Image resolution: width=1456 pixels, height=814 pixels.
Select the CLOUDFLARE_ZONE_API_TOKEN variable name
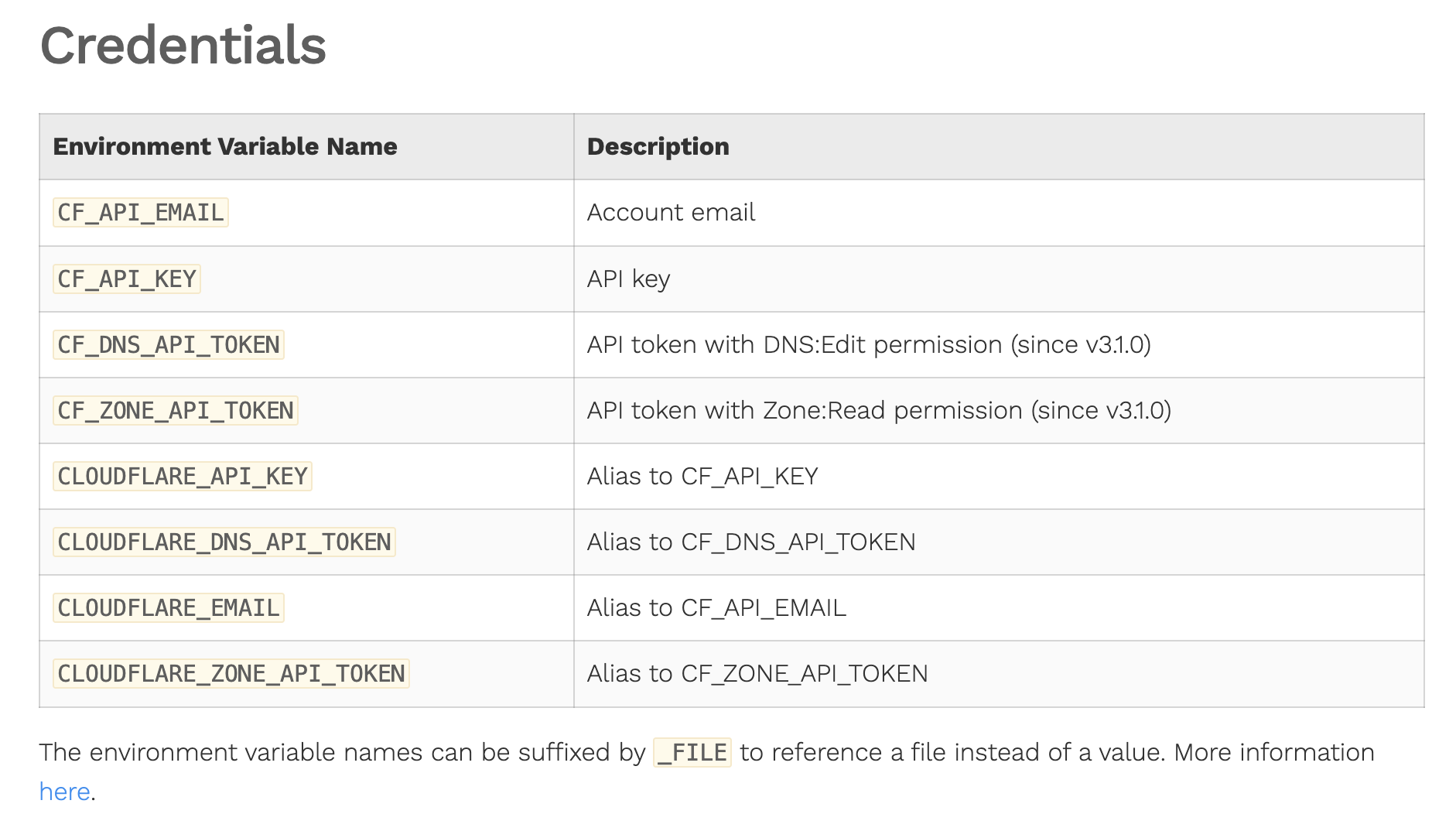(231, 673)
